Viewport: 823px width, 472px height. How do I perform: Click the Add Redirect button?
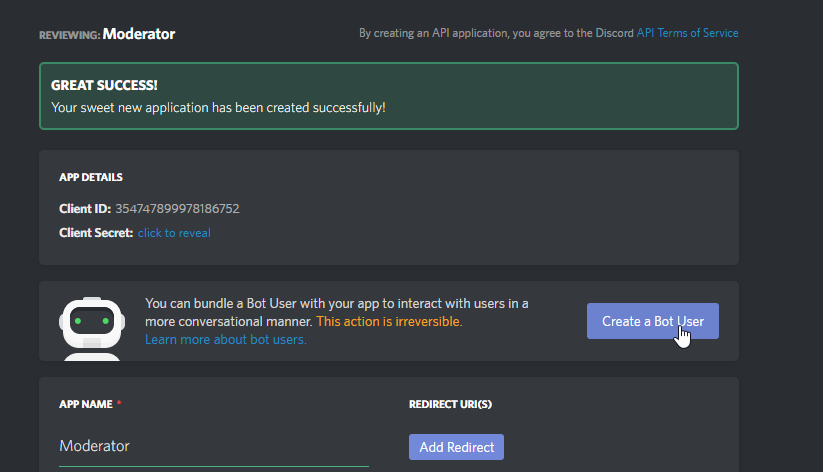456,447
